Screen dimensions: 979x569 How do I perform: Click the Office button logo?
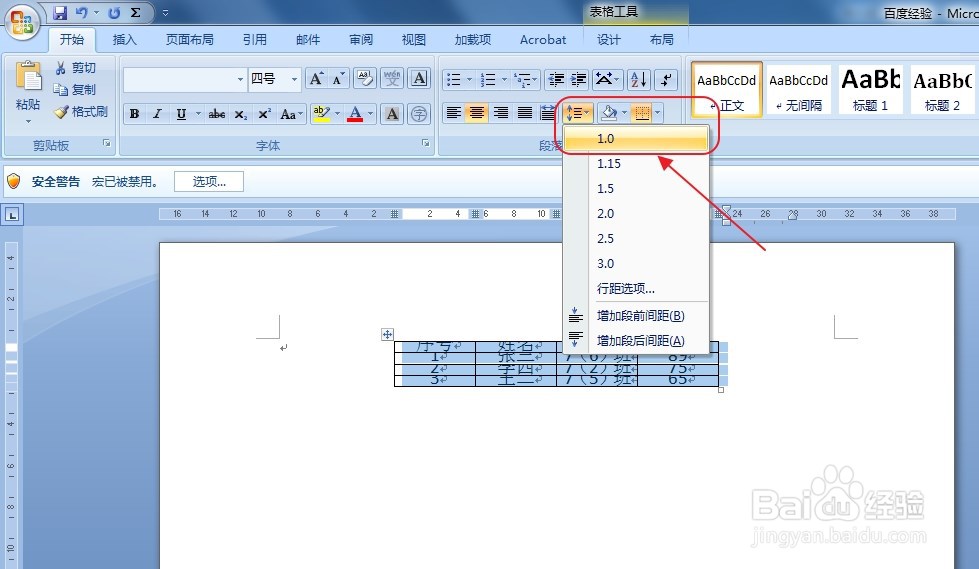click(22, 21)
